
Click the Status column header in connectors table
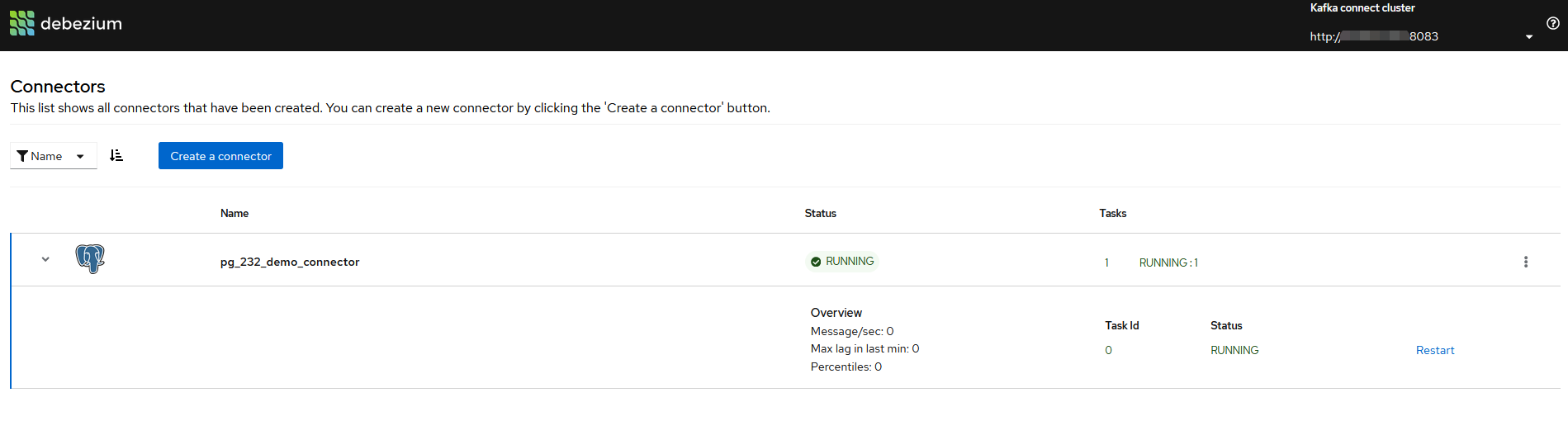click(x=820, y=213)
